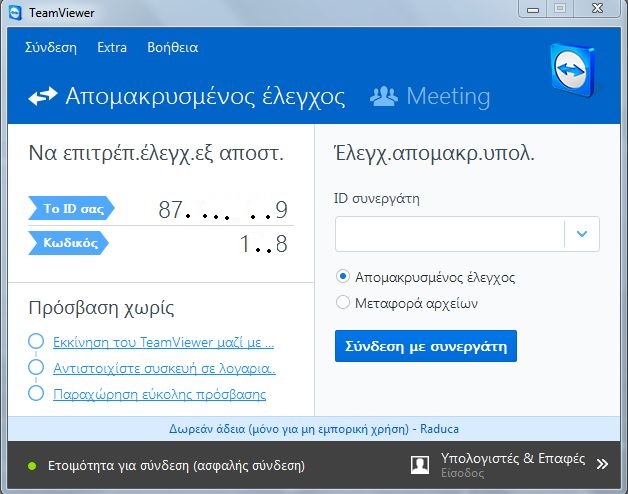Open the Βοήθεια menu
628x494 pixels.
173,47
